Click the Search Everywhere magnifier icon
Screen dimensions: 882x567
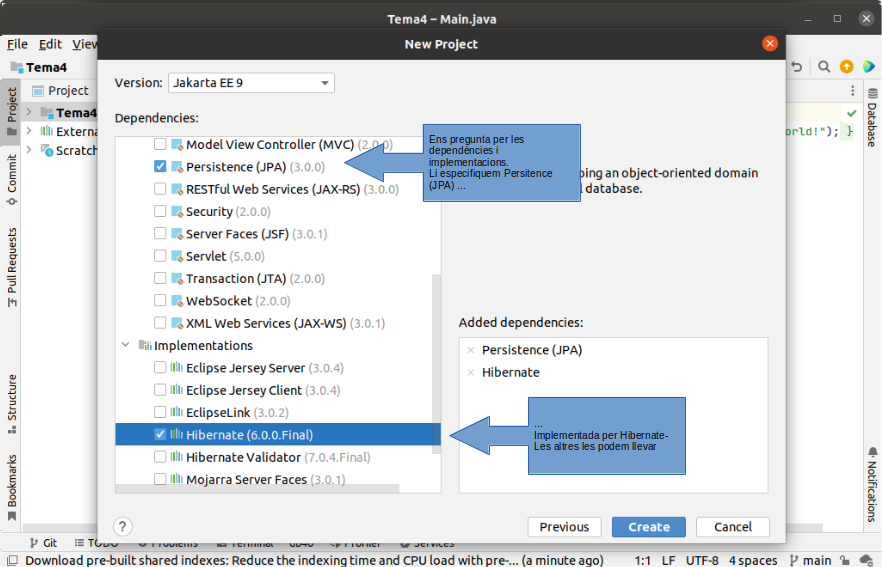[824, 66]
